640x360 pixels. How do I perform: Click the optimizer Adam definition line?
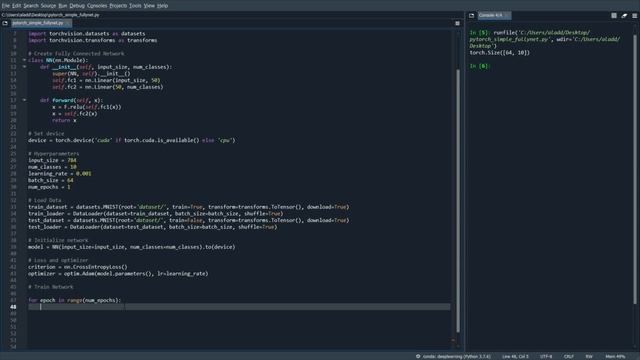tap(118, 273)
